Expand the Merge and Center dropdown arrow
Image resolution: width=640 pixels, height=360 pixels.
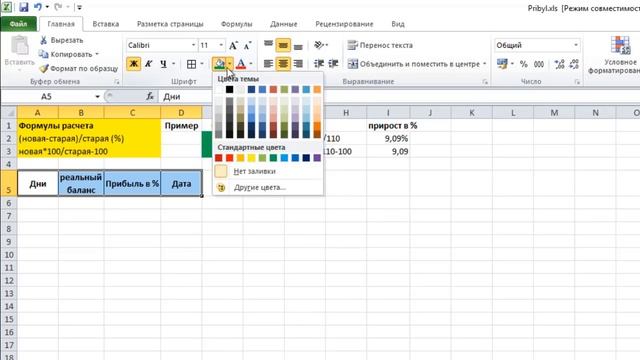[x=484, y=64]
